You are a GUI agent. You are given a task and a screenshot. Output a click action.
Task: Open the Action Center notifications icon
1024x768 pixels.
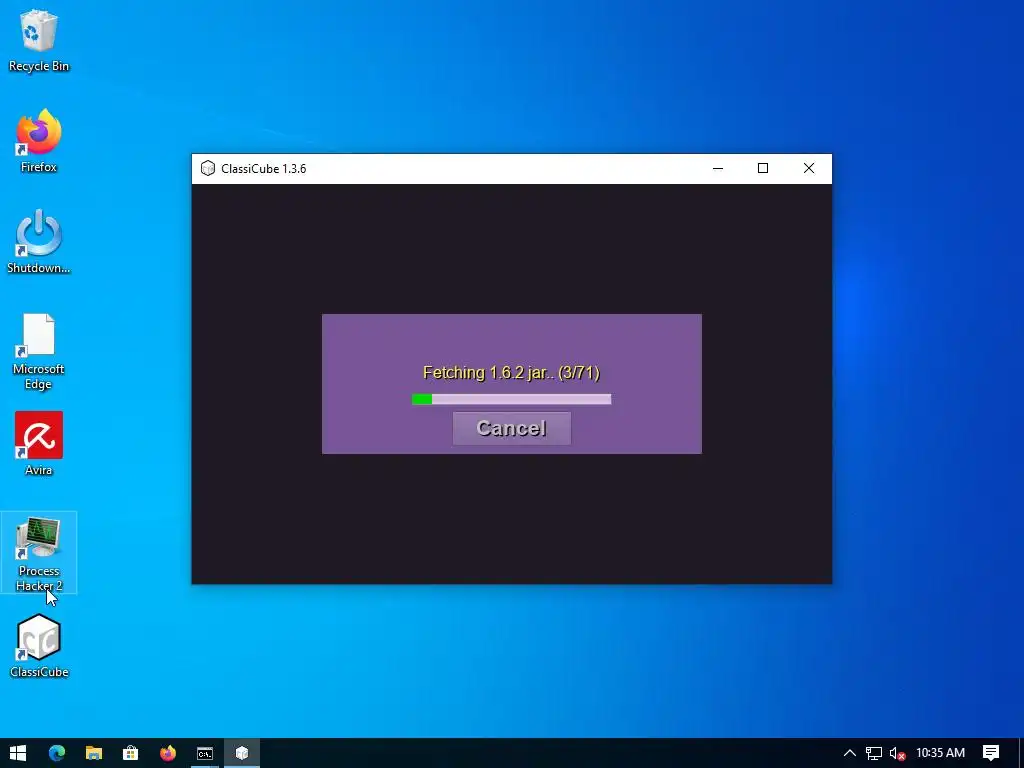click(991, 753)
